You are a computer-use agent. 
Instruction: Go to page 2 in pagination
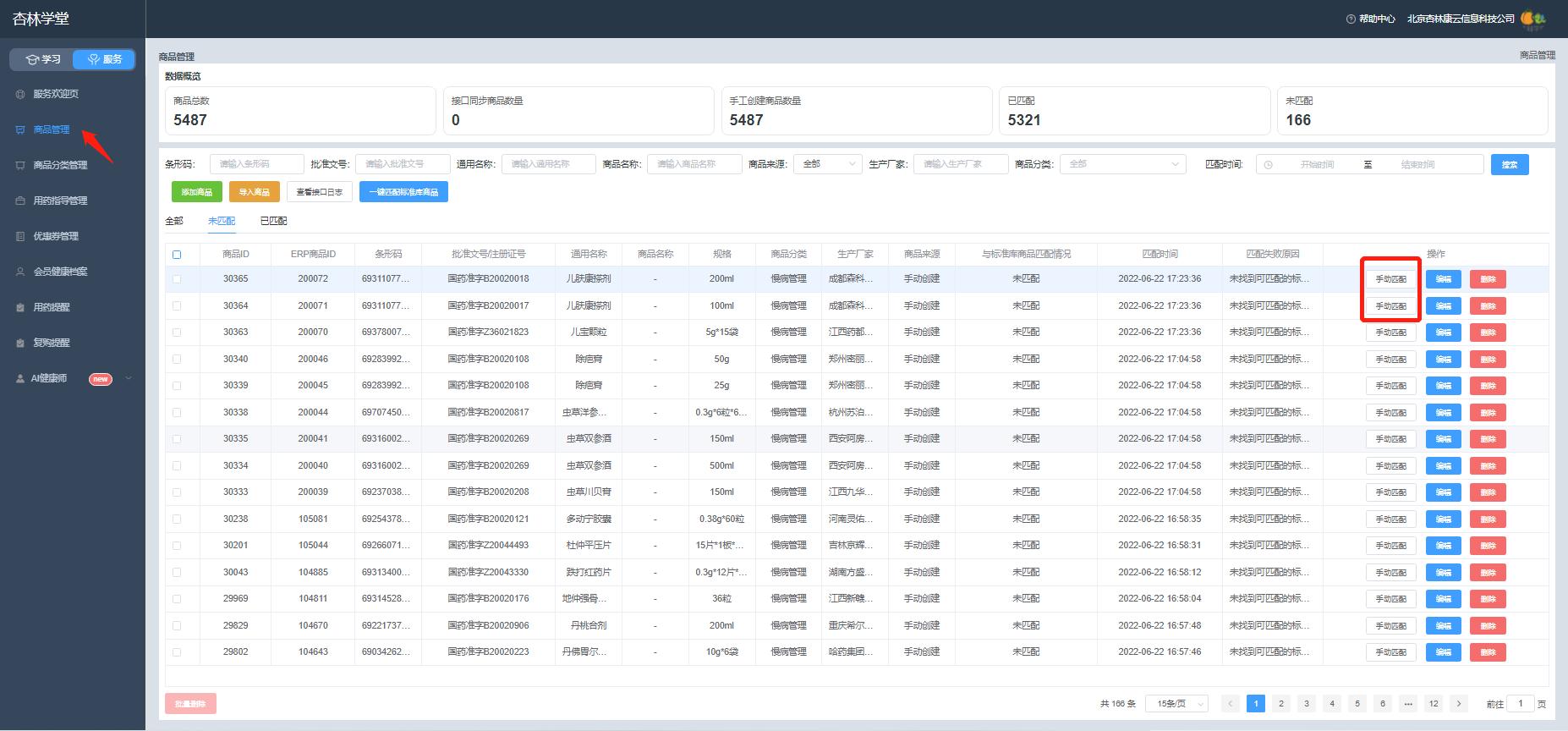(x=1281, y=704)
